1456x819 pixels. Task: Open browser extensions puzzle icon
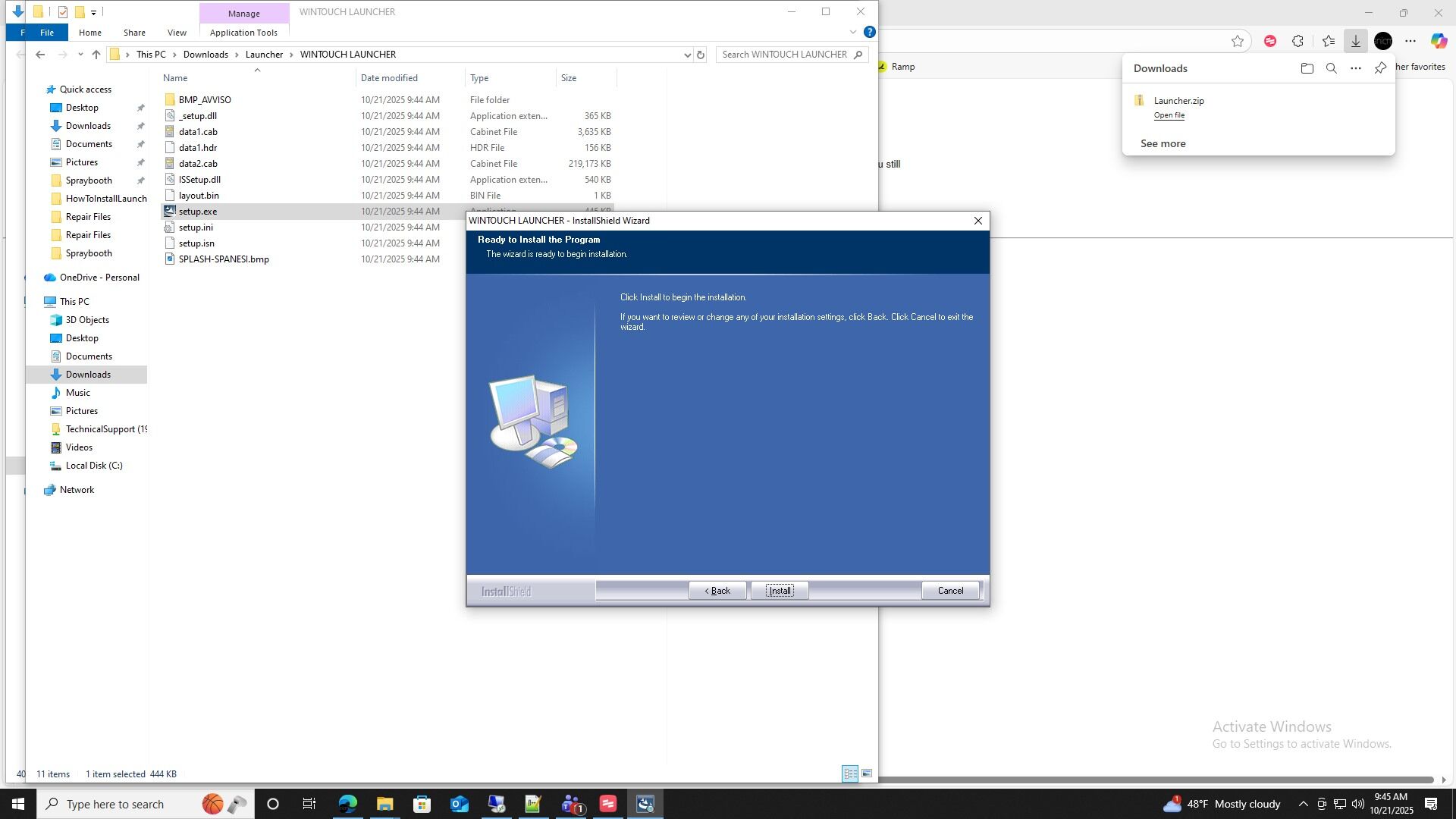tap(1298, 41)
